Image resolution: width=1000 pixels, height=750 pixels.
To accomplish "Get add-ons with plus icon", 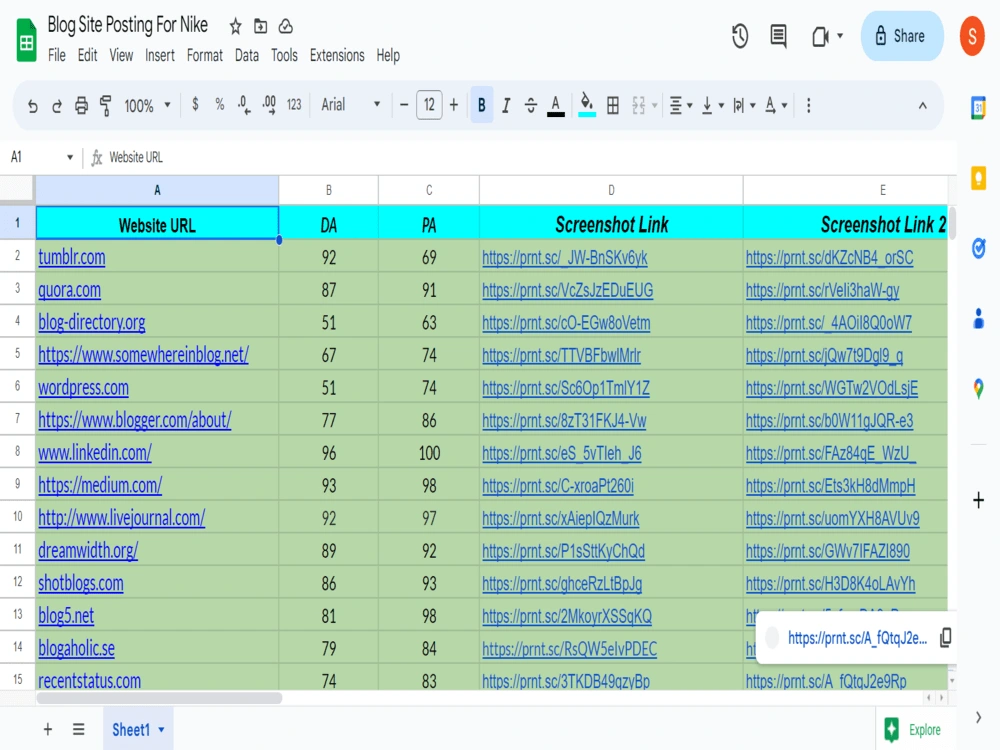I will tap(978, 500).
